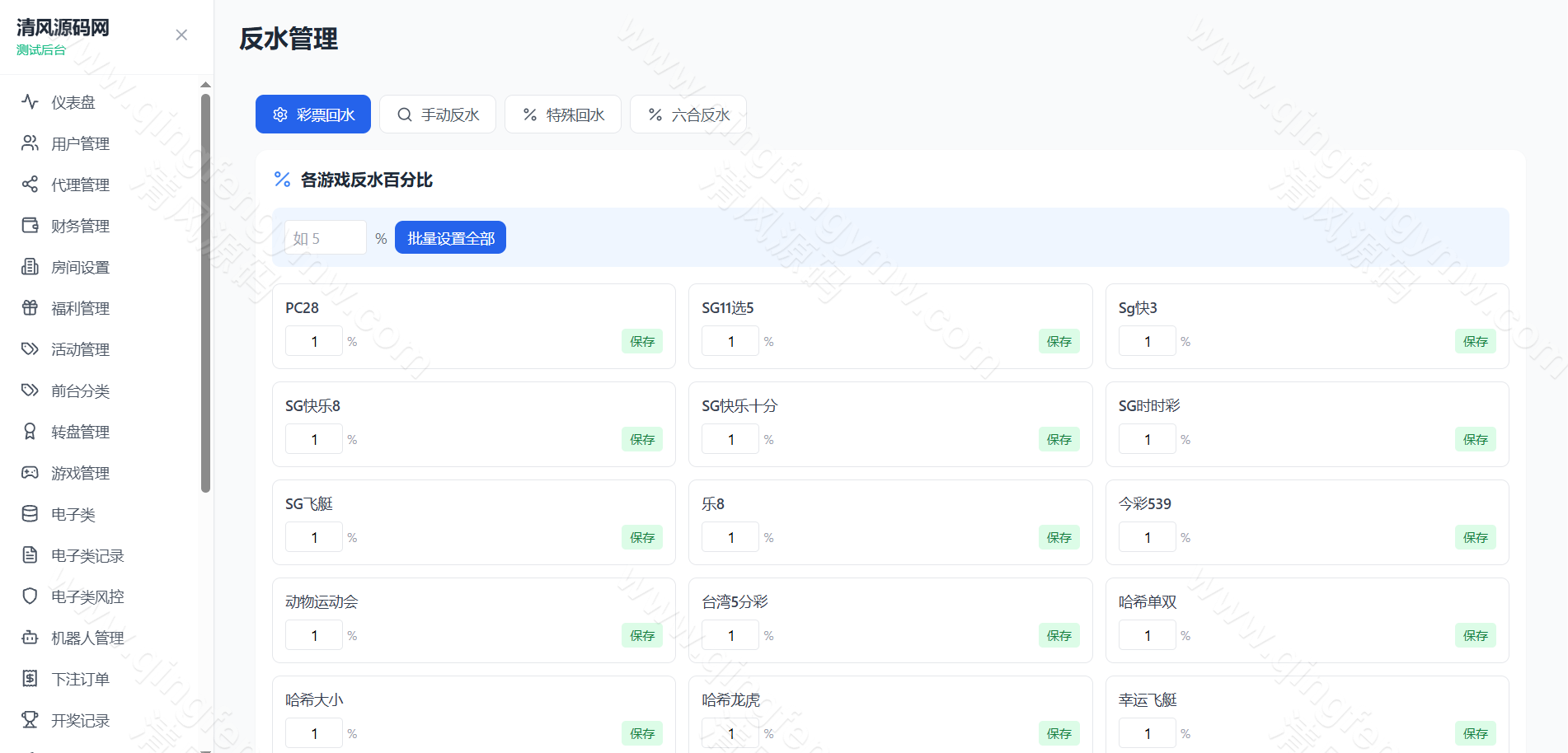Click the 机器人管理 robot icon
The height and width of the screenshot is (753, 1568).
coord(30,637)
